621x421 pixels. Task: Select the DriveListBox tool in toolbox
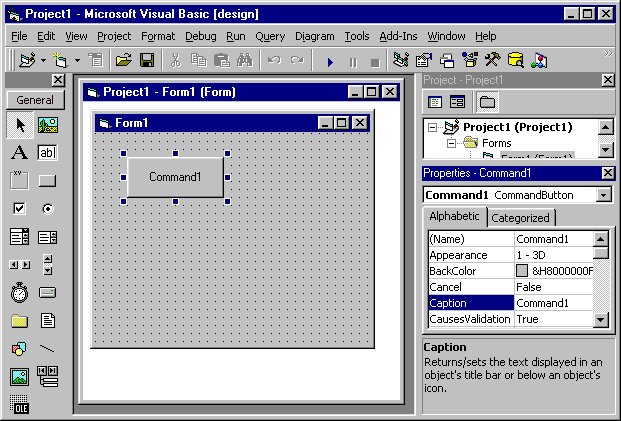(x=48, y=293)
